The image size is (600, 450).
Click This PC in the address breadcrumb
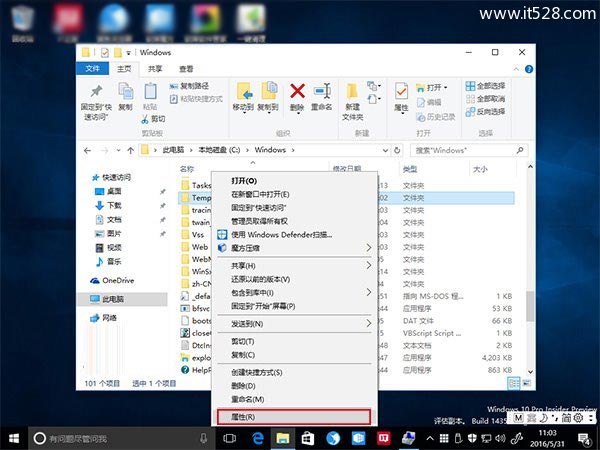tap(173, 150)
